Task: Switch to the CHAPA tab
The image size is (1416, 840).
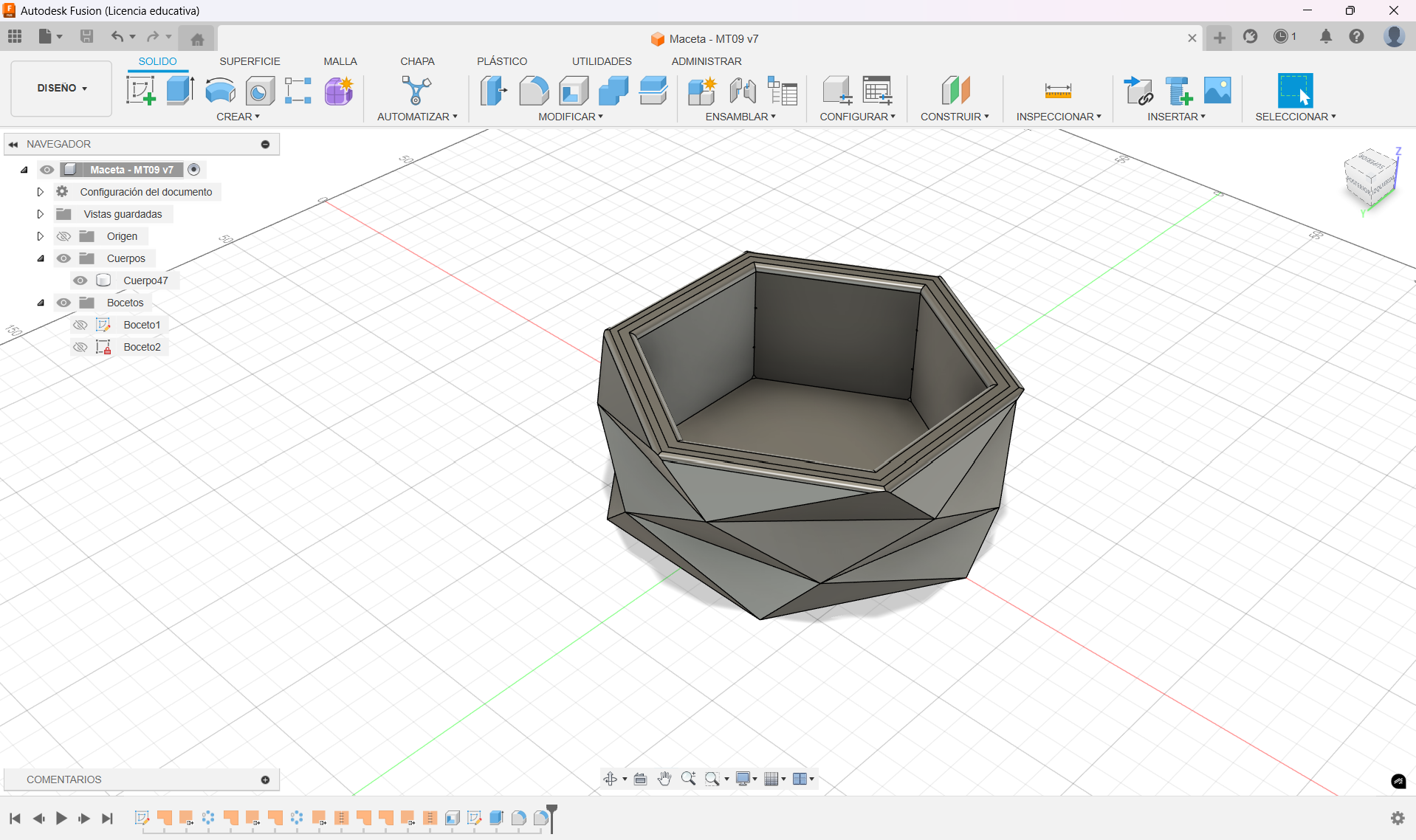Action: (x=417, y=61)
